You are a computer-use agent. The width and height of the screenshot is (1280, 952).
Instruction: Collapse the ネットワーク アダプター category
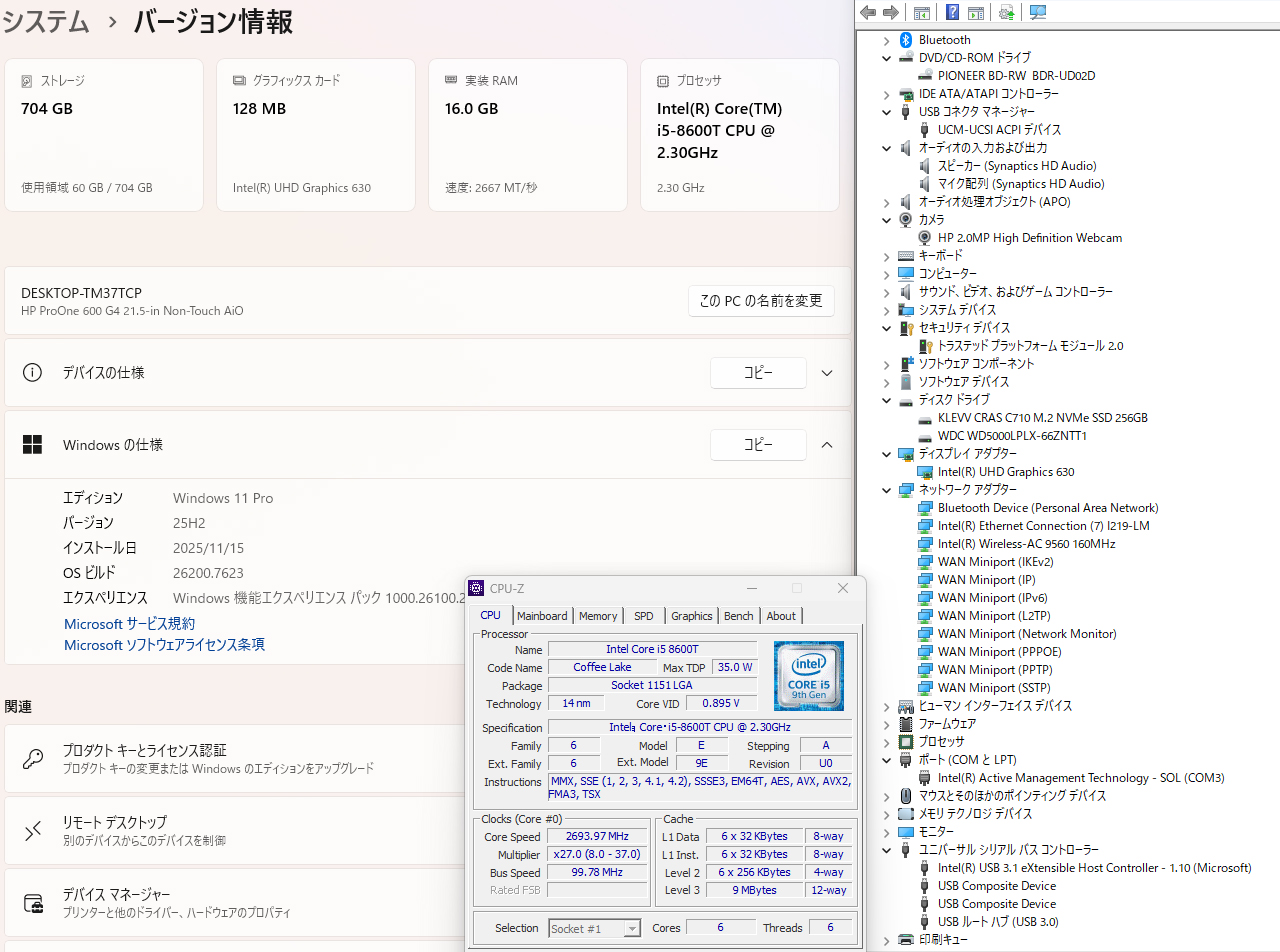click(x=887, y=490)
